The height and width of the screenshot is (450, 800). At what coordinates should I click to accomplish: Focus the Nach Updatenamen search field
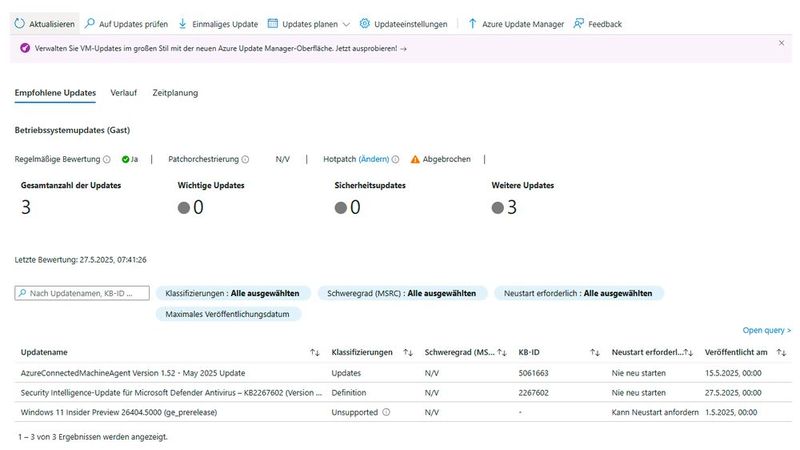[82, 293]
